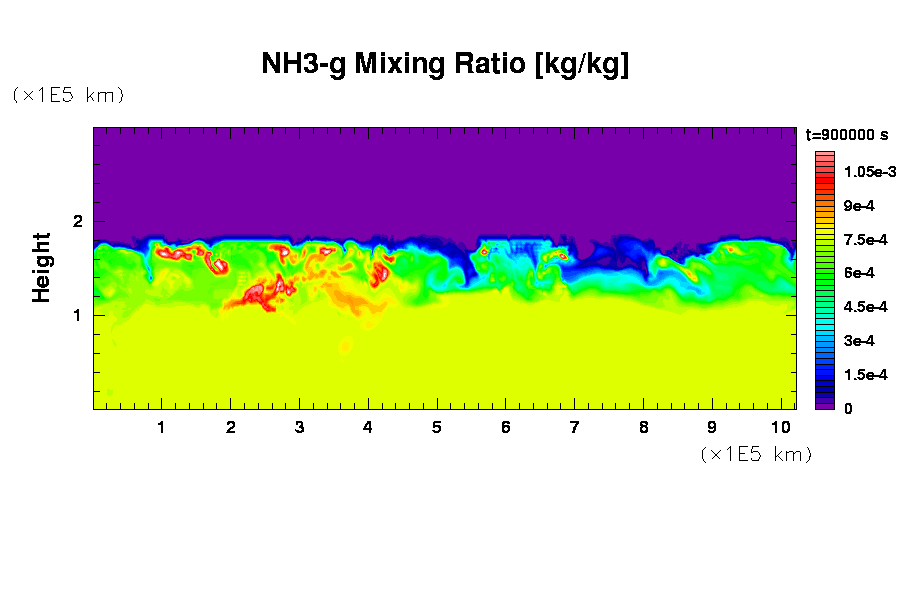The height and width of the screenshot is (600, 900).
Task: Select the Height y-axis label
Action: click(x=41, y=267)
